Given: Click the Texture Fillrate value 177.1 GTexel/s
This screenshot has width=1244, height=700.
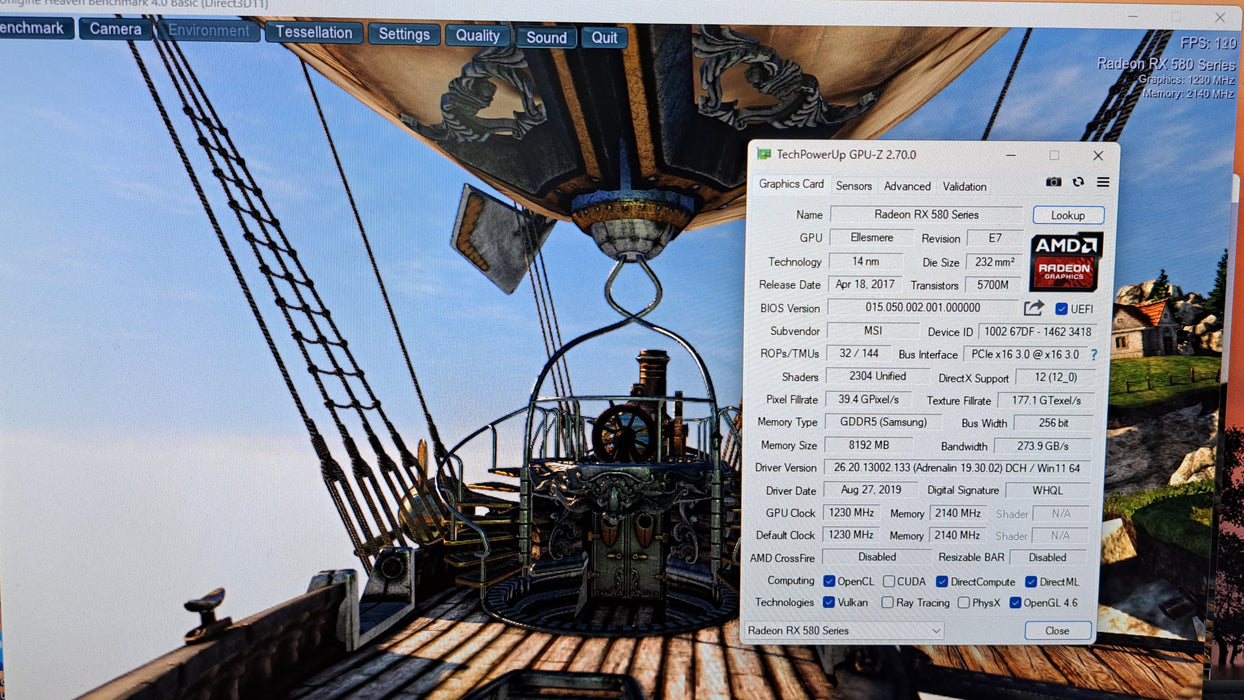Looking at the screenshot, I should point(1045,400).
